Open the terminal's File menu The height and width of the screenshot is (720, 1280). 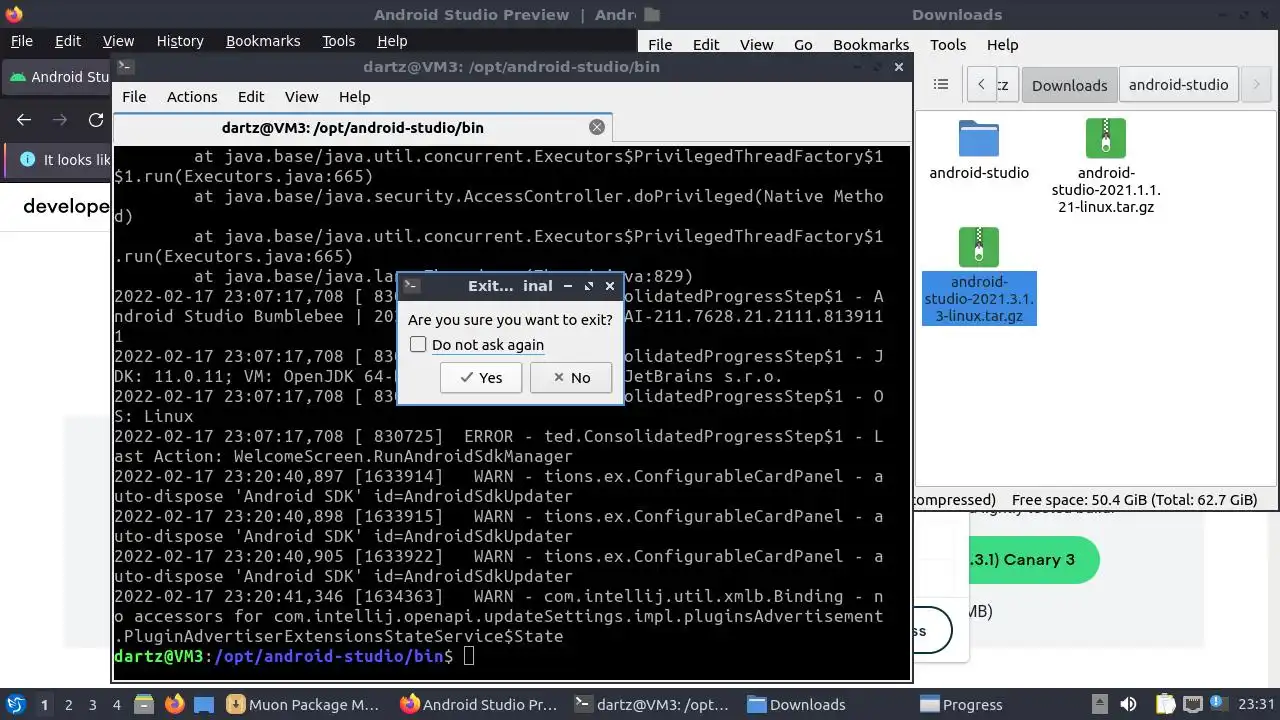[134, 96]
